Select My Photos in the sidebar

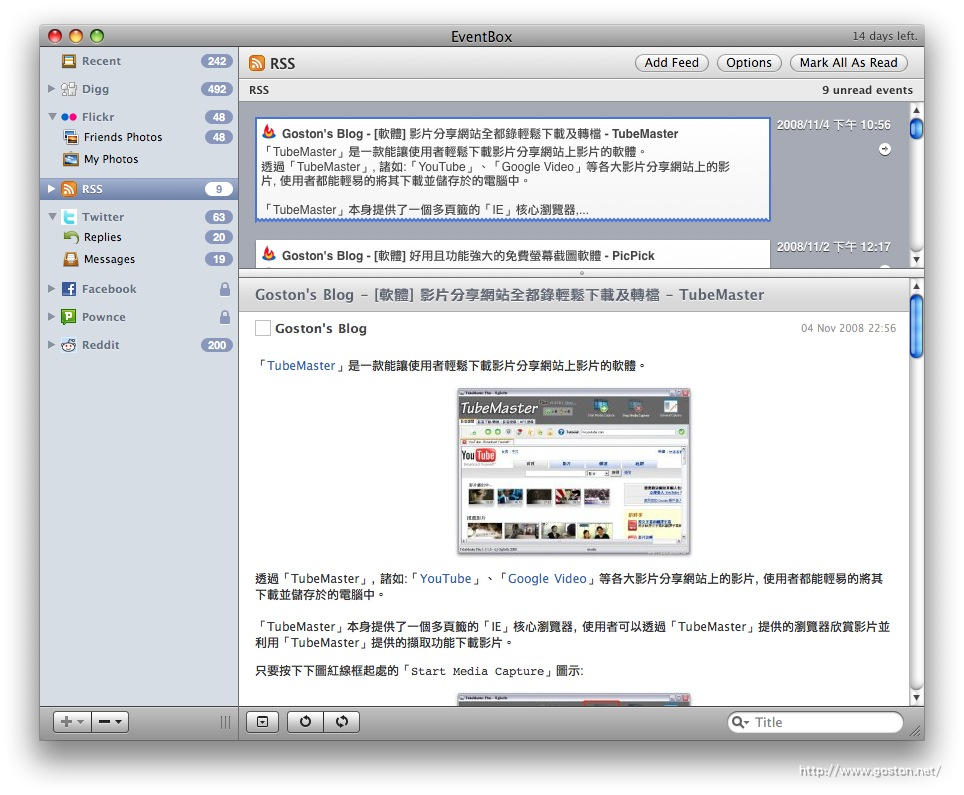[x=139, y=159]
